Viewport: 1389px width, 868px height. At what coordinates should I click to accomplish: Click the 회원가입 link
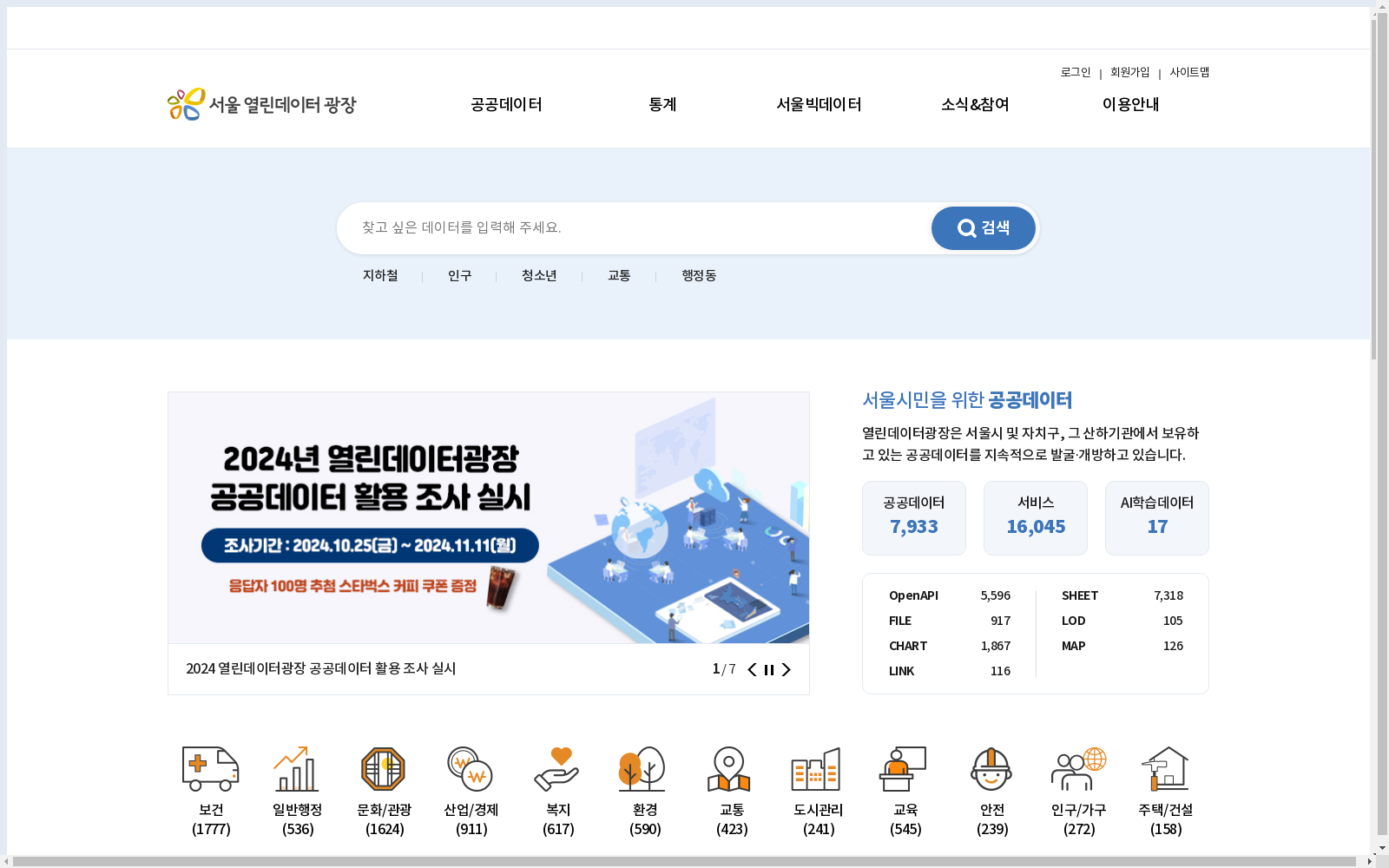pyautogui.click(x=1129, y=72)
